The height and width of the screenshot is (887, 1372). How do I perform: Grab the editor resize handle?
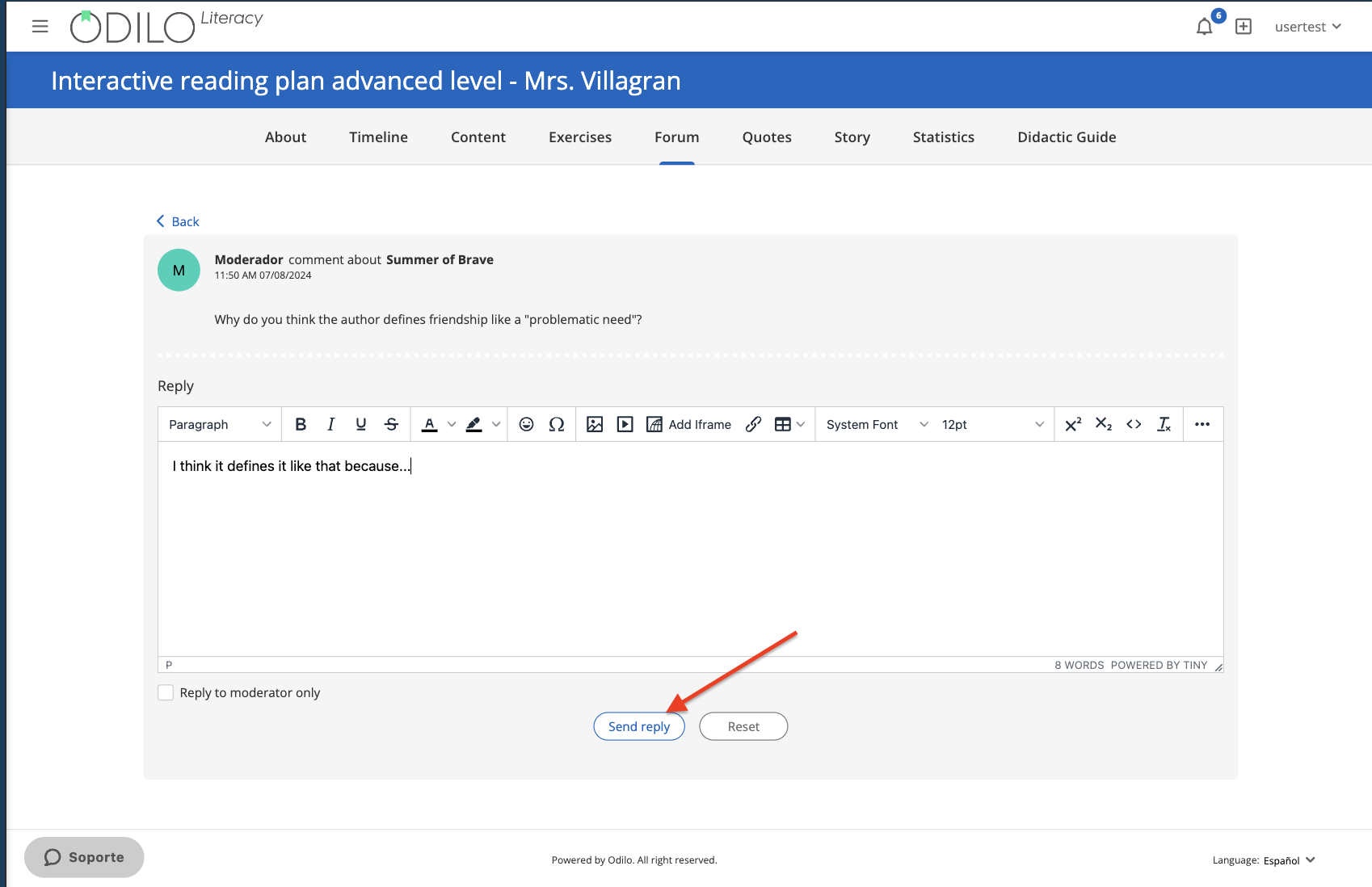[x=1218, y=666]
